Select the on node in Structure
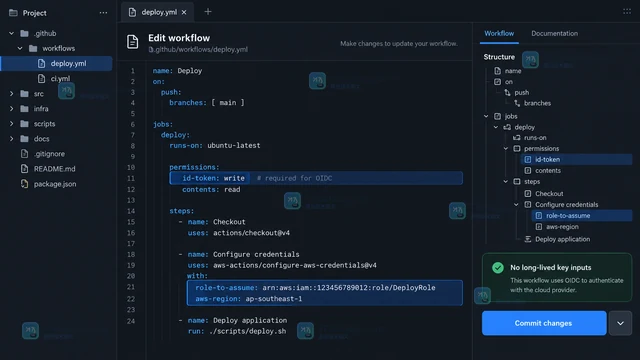 pos(509,82)
